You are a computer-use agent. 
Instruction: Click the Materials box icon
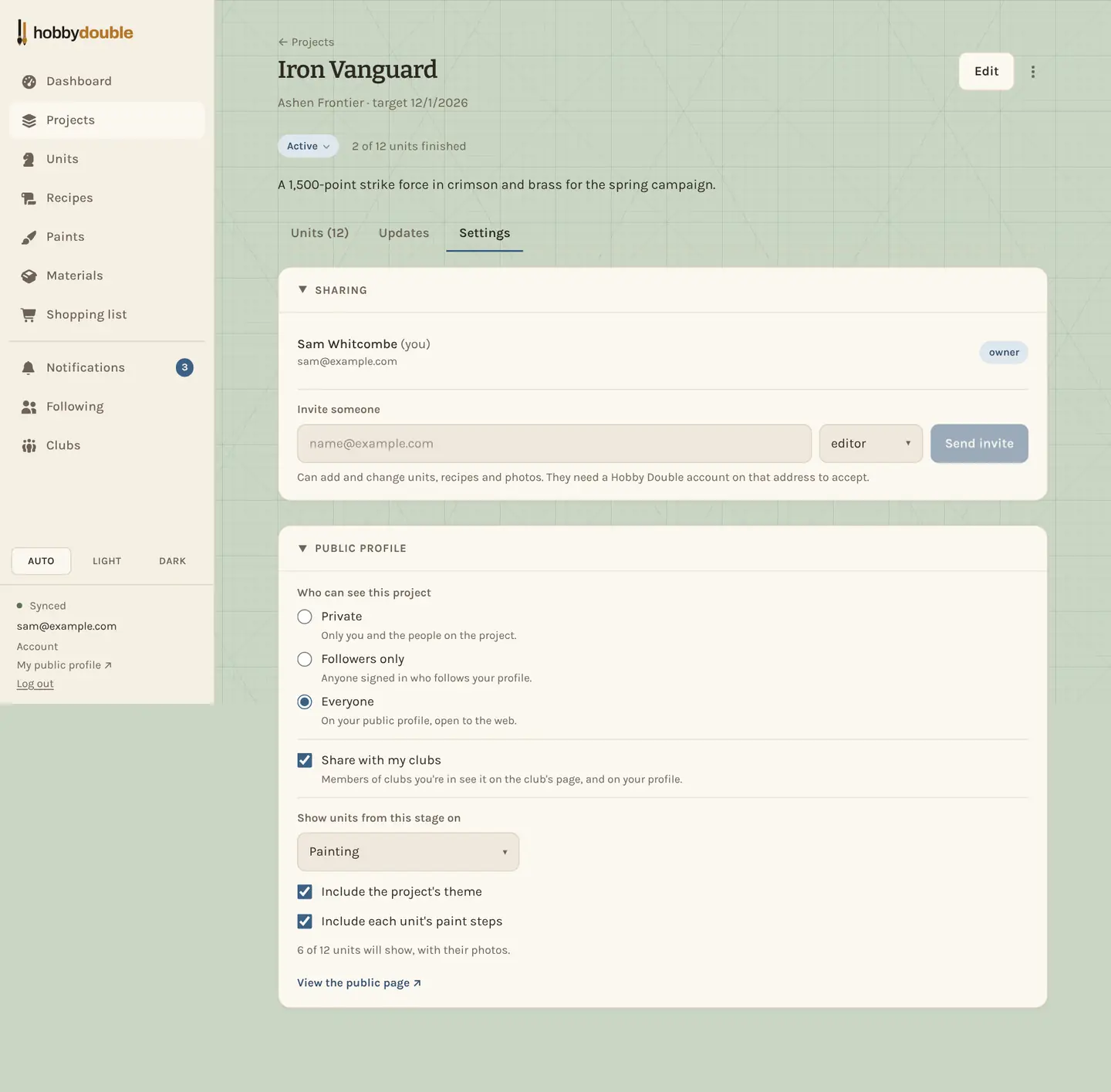(x=29, y=276)
